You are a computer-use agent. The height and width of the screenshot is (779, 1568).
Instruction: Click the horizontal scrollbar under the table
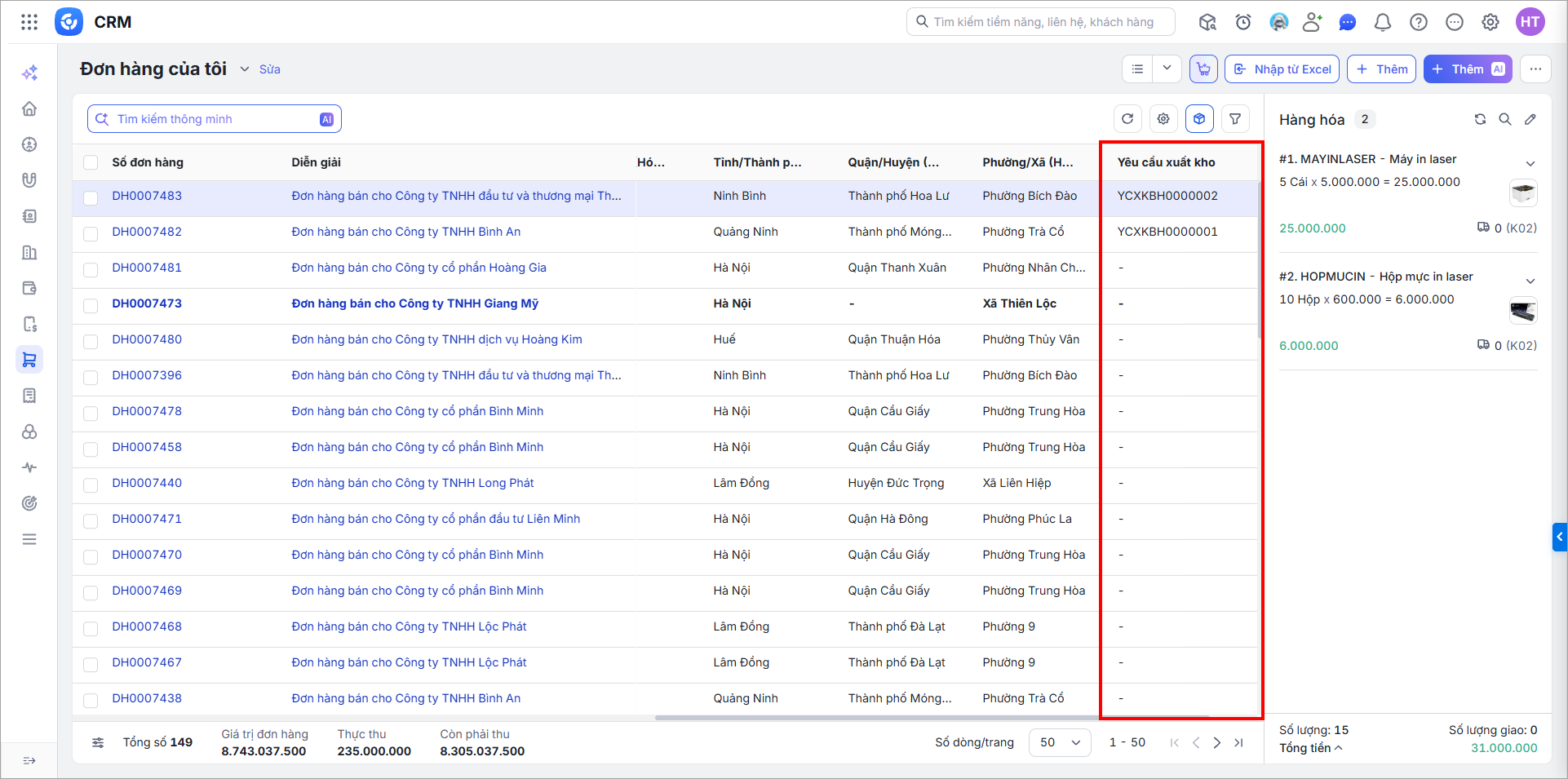(930, 718)
